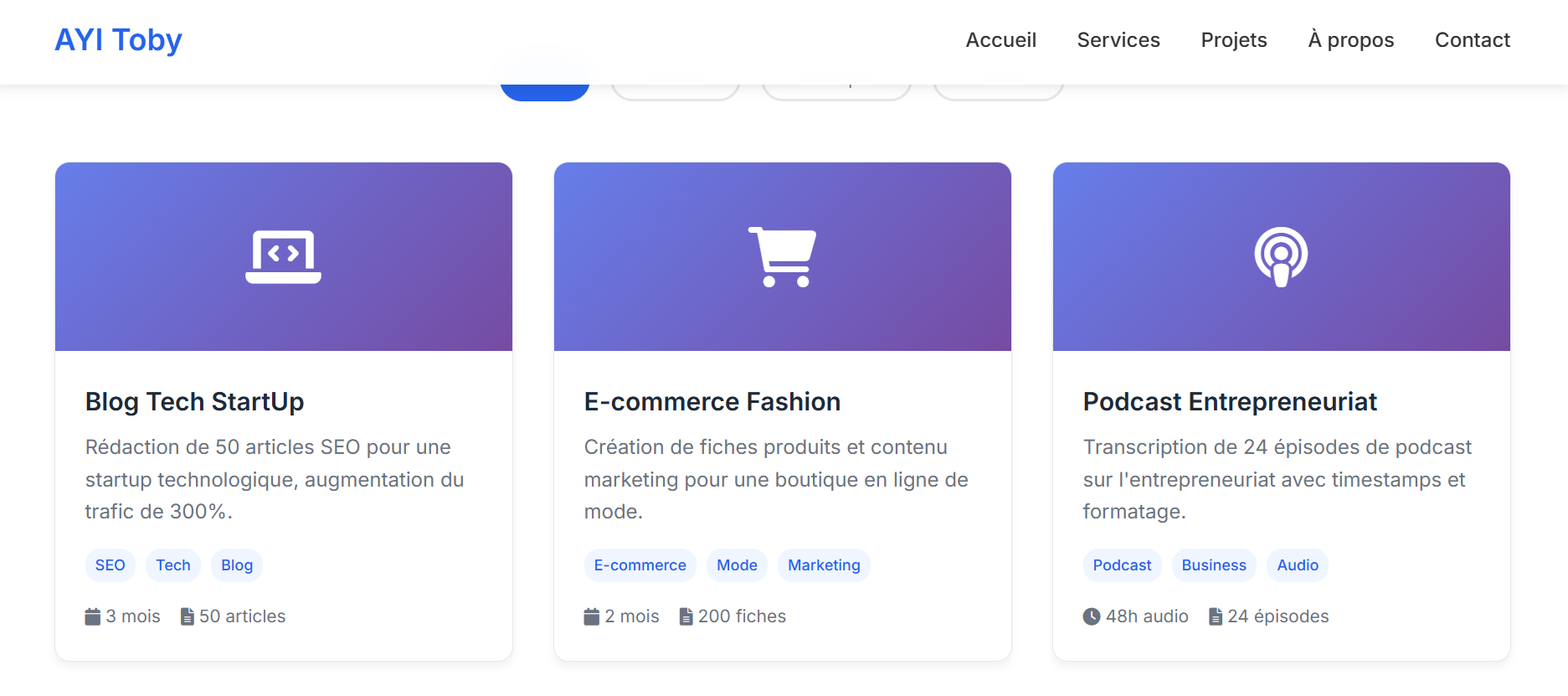Image resolution: width=1568 pixels, height=696 pixels.
Task: Click document icon beside 200 fiches
Action: click(x=686, y=617)
